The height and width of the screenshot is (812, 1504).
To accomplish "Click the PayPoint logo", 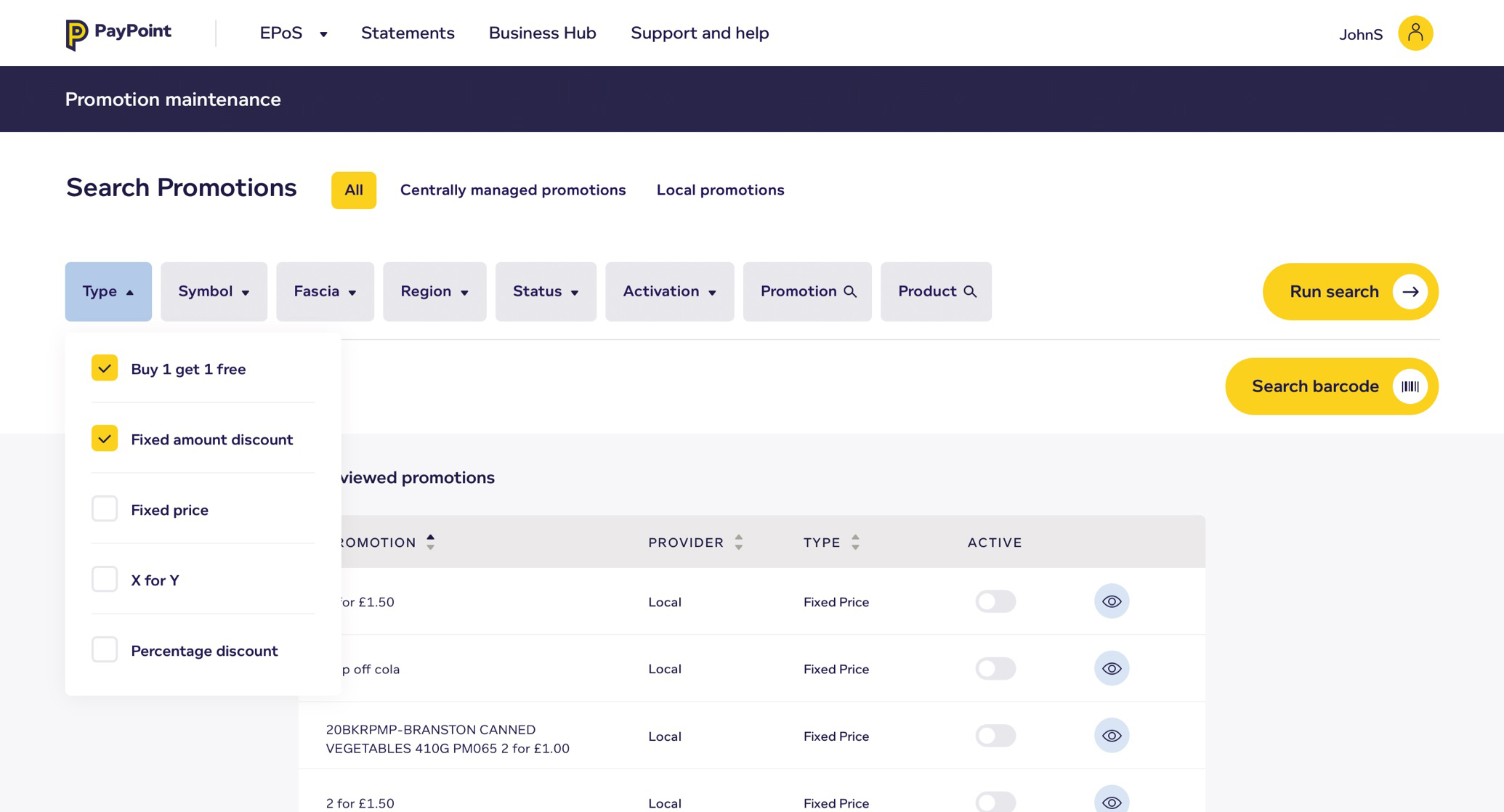I will click(118, 33).
